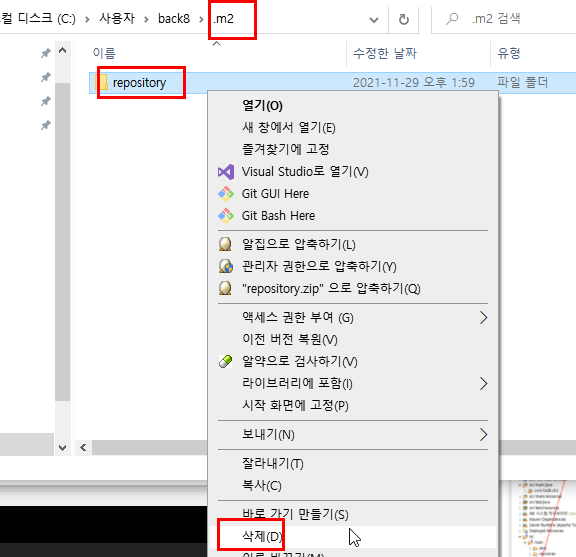This screenshot has height=557, width=576.
Task: Open the repository folder icon
Action: 102,83
